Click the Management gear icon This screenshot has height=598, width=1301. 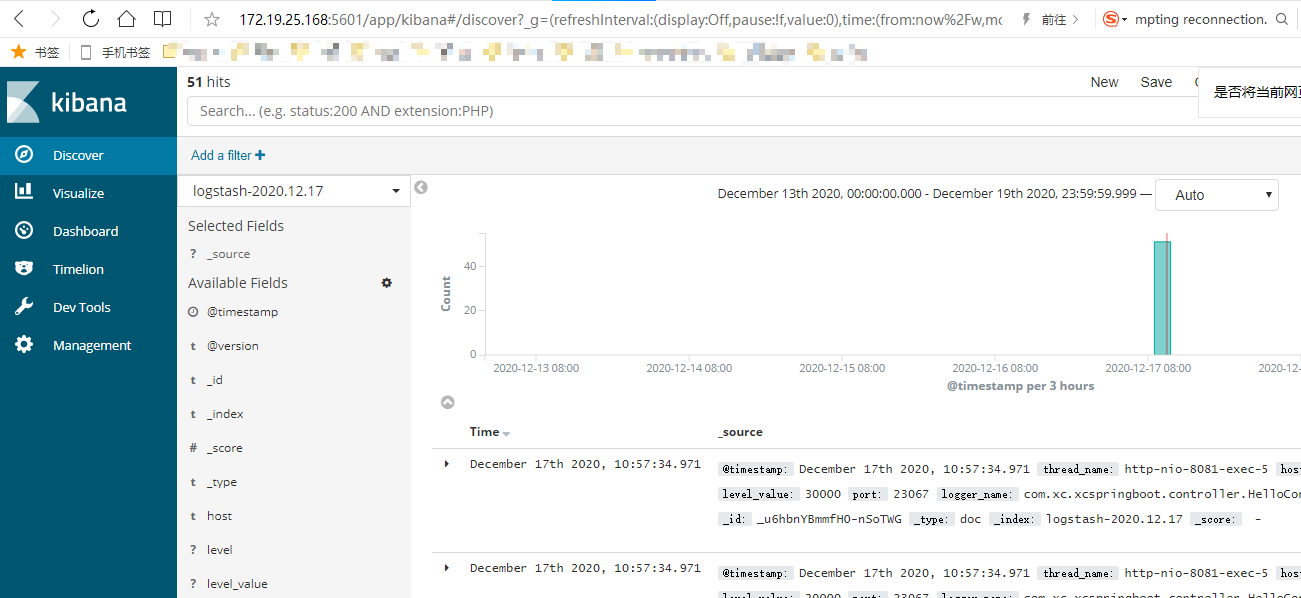24,345
